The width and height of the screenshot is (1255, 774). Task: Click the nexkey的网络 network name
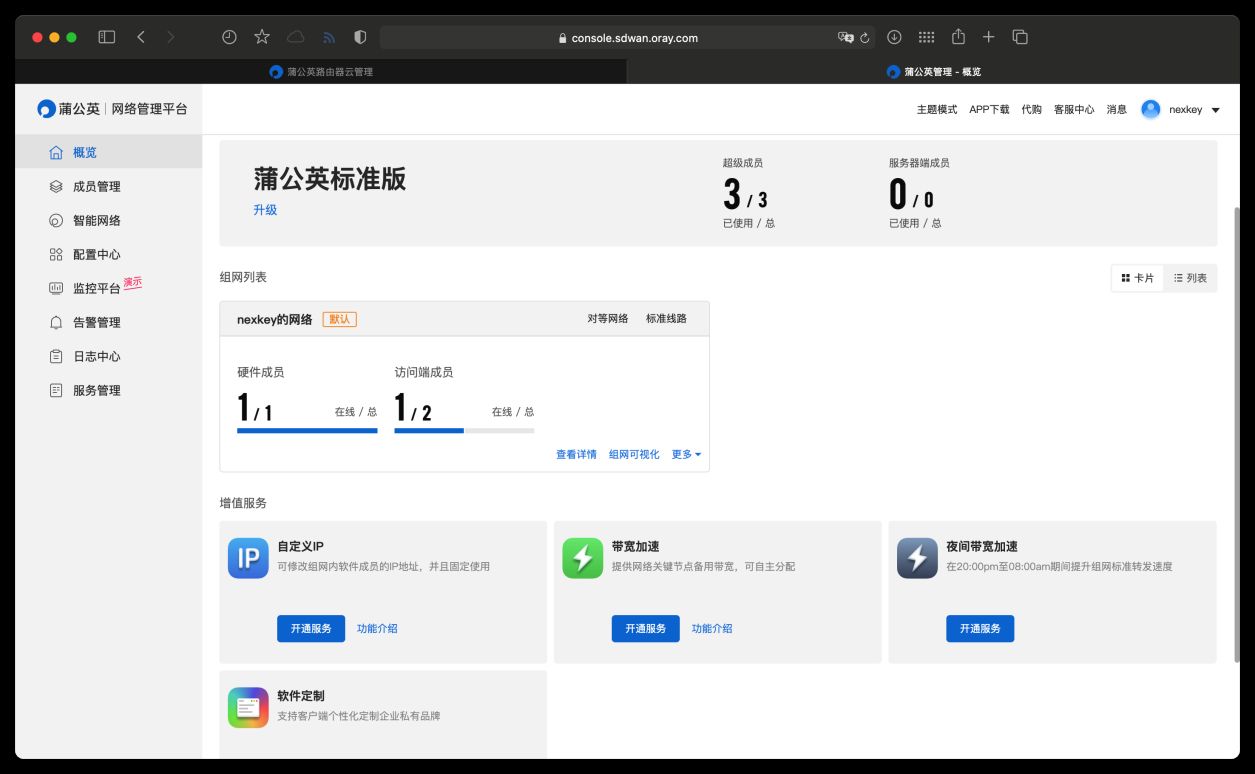pyautogui.click(x=274, y=320)
